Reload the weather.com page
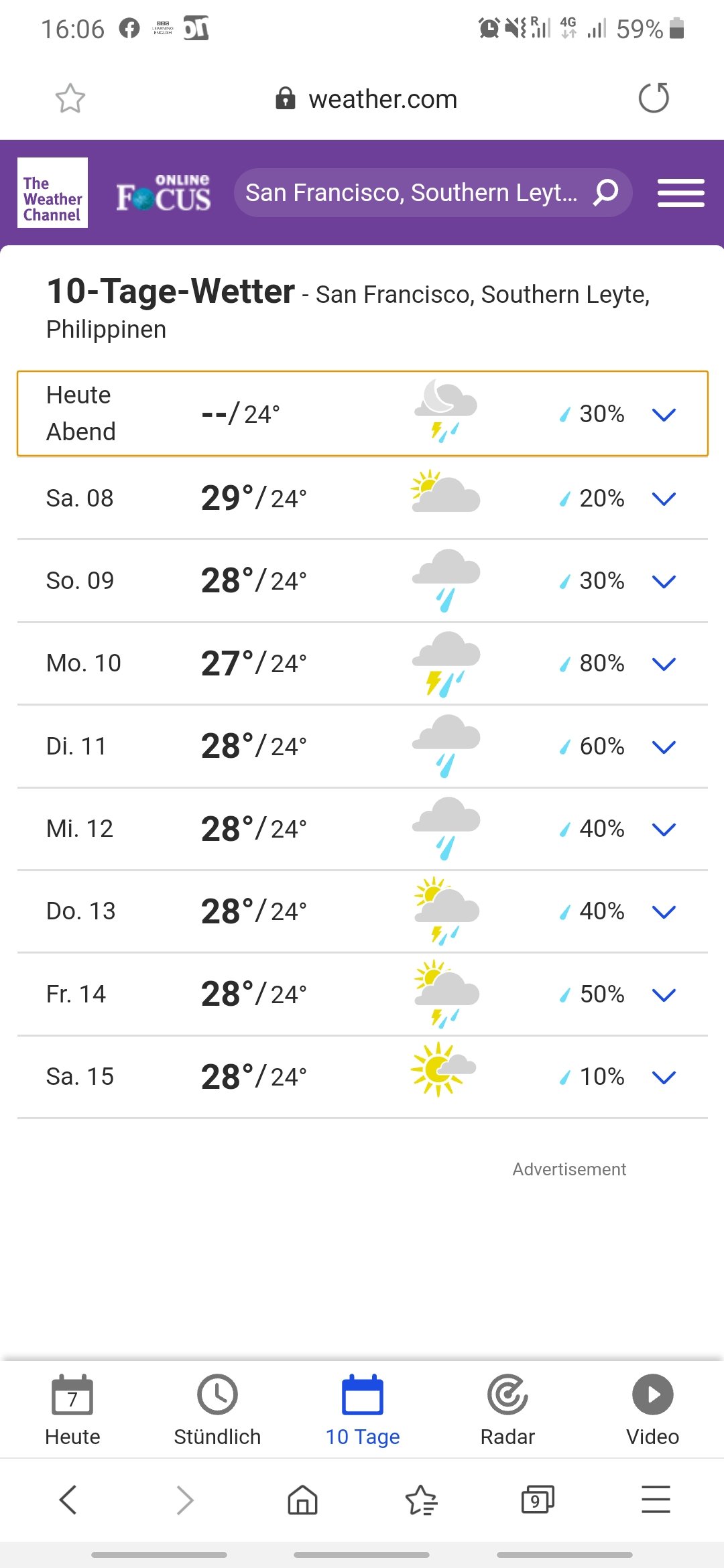The image size is (724, 1568). point(654,99)
